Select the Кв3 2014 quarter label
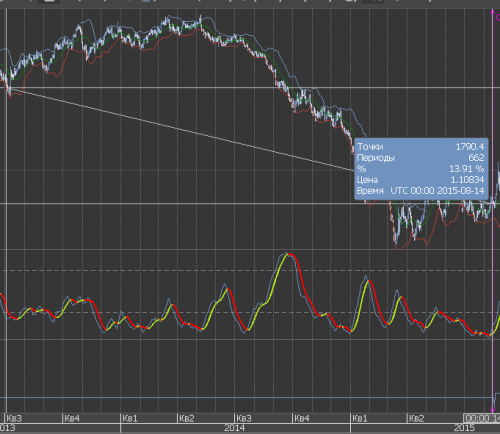The image size is (500, 434). tap(244, 418)
